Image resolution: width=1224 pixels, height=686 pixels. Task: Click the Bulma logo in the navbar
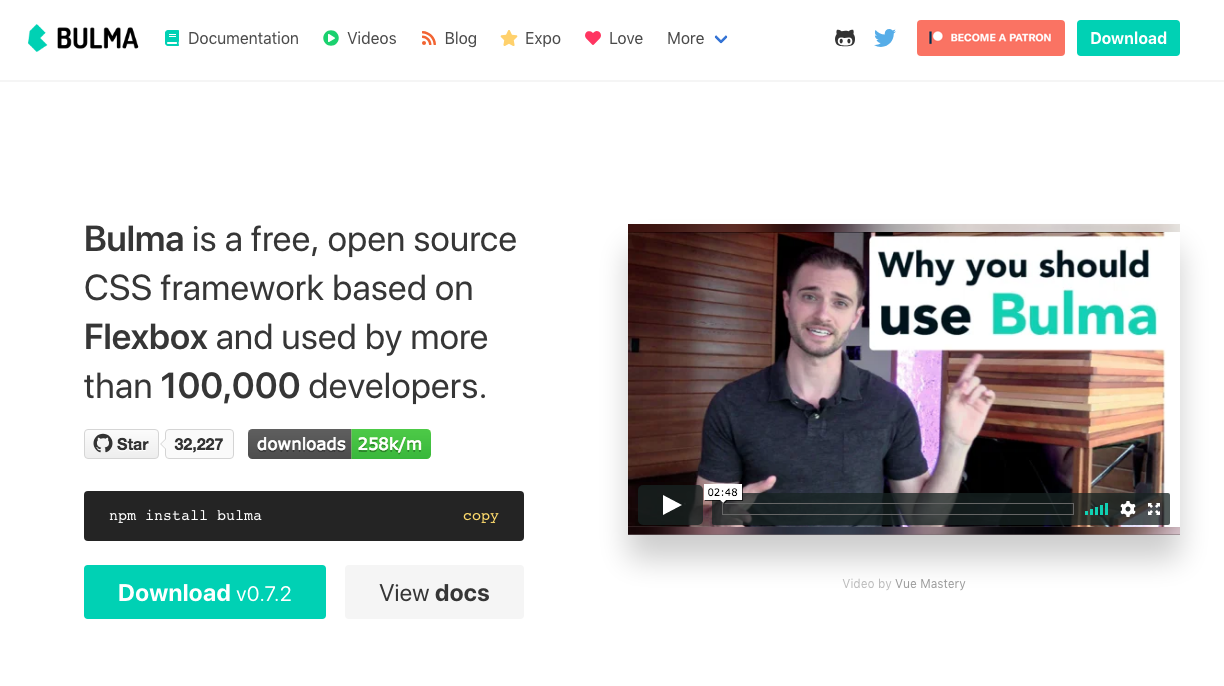(82, 38)
